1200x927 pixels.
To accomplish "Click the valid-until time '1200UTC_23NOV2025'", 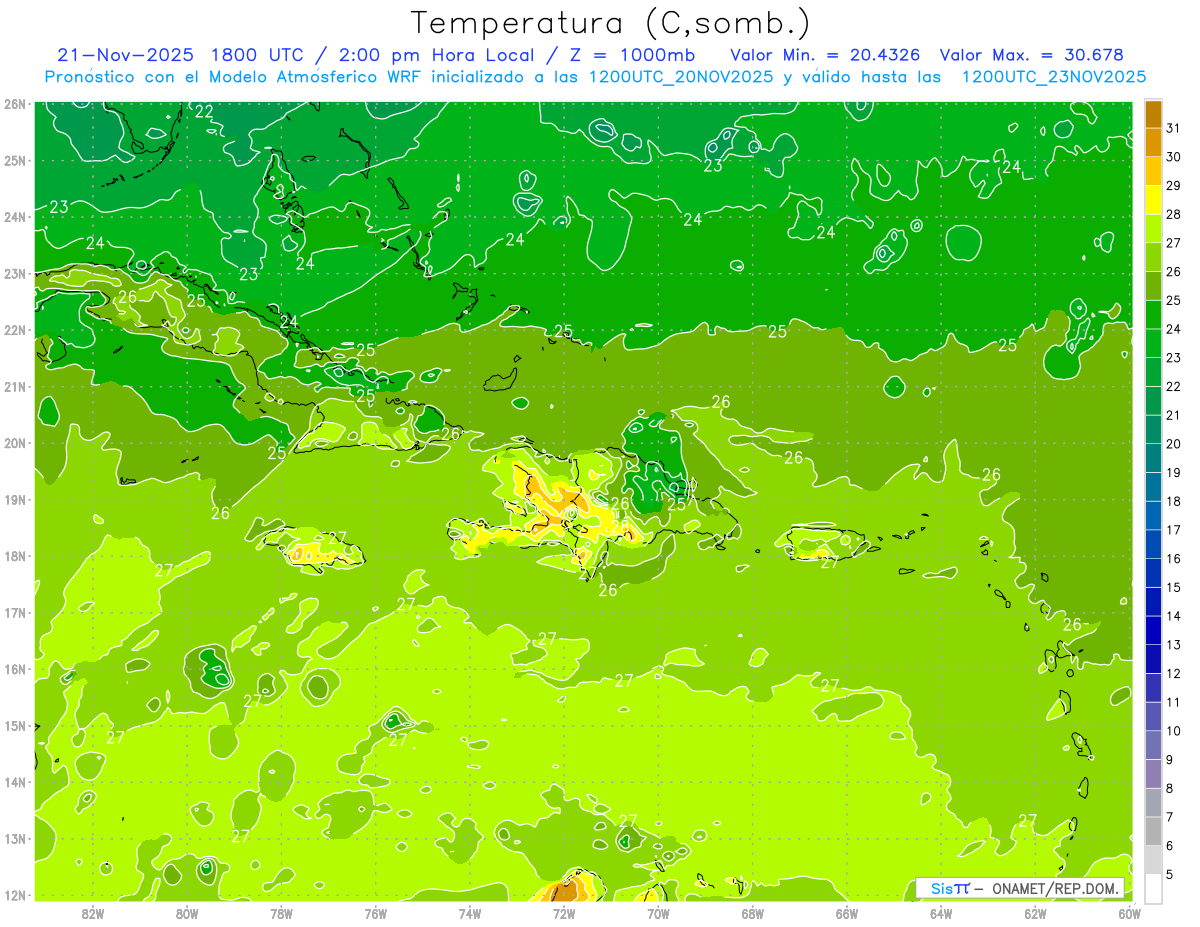I will tap(1053, 77).
